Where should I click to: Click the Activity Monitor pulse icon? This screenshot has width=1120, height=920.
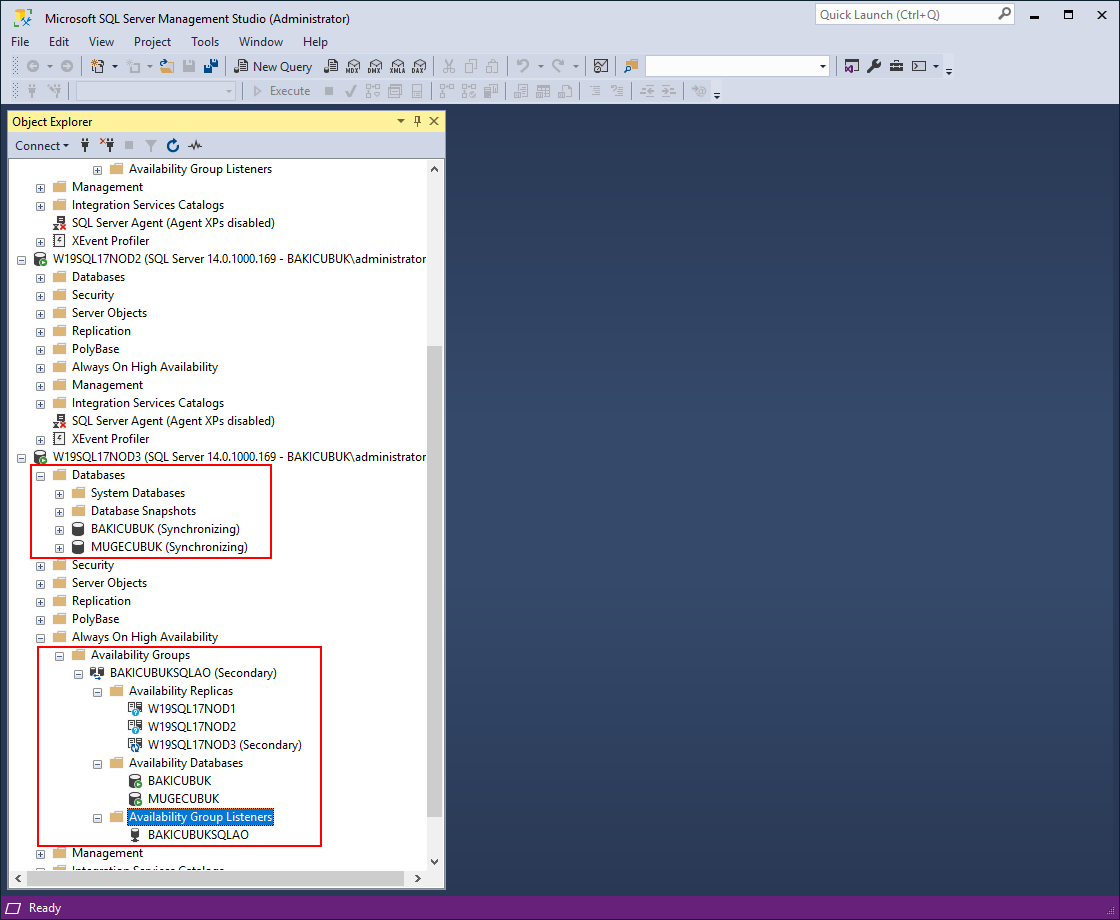pyautogui.click(x=195, y=146)
